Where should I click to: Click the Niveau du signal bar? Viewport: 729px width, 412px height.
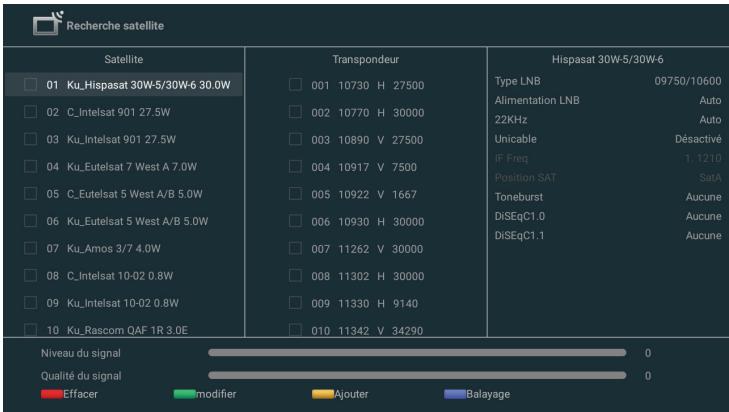[417, 353]
